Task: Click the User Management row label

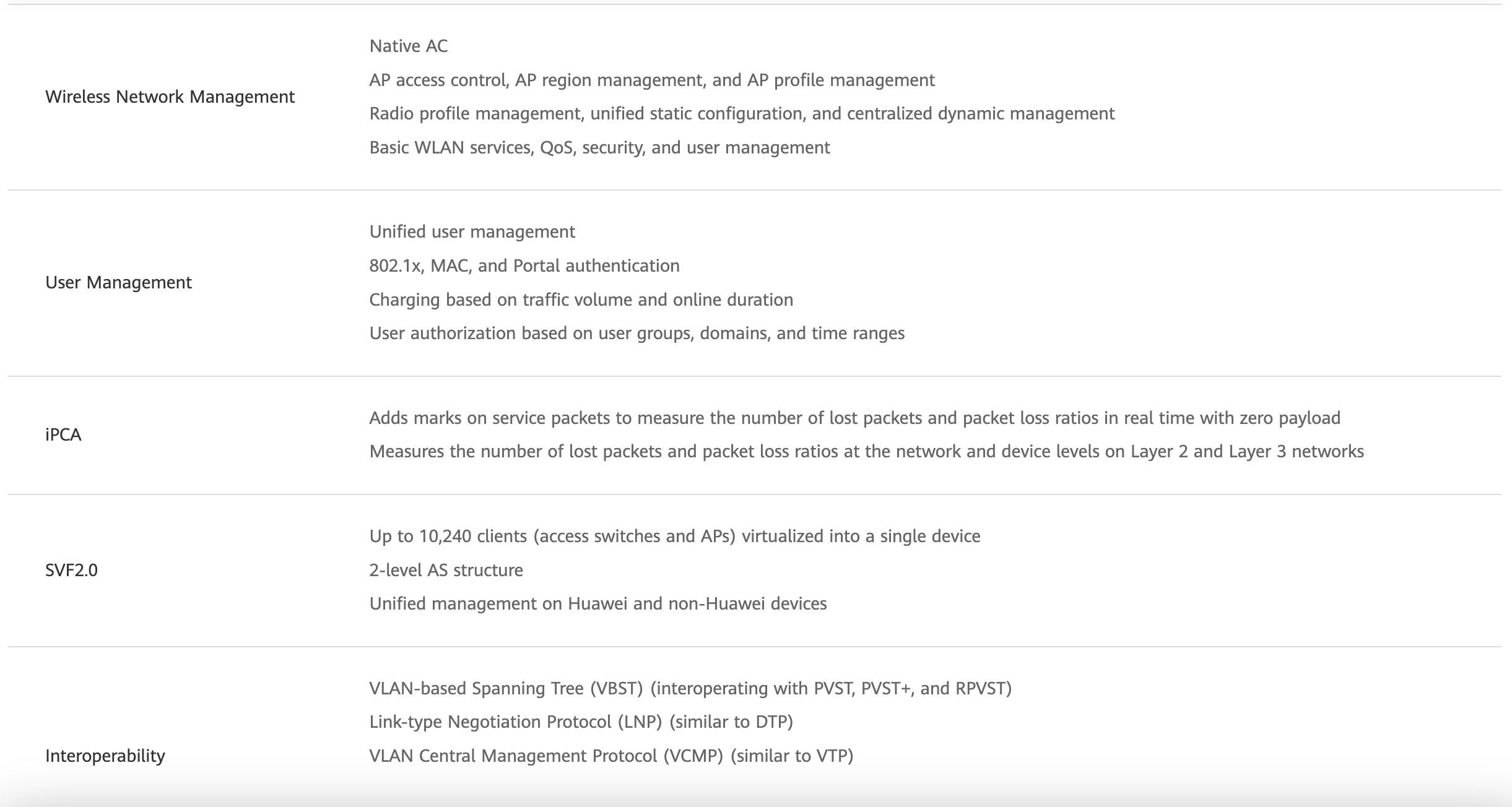Action: (118, 283)
